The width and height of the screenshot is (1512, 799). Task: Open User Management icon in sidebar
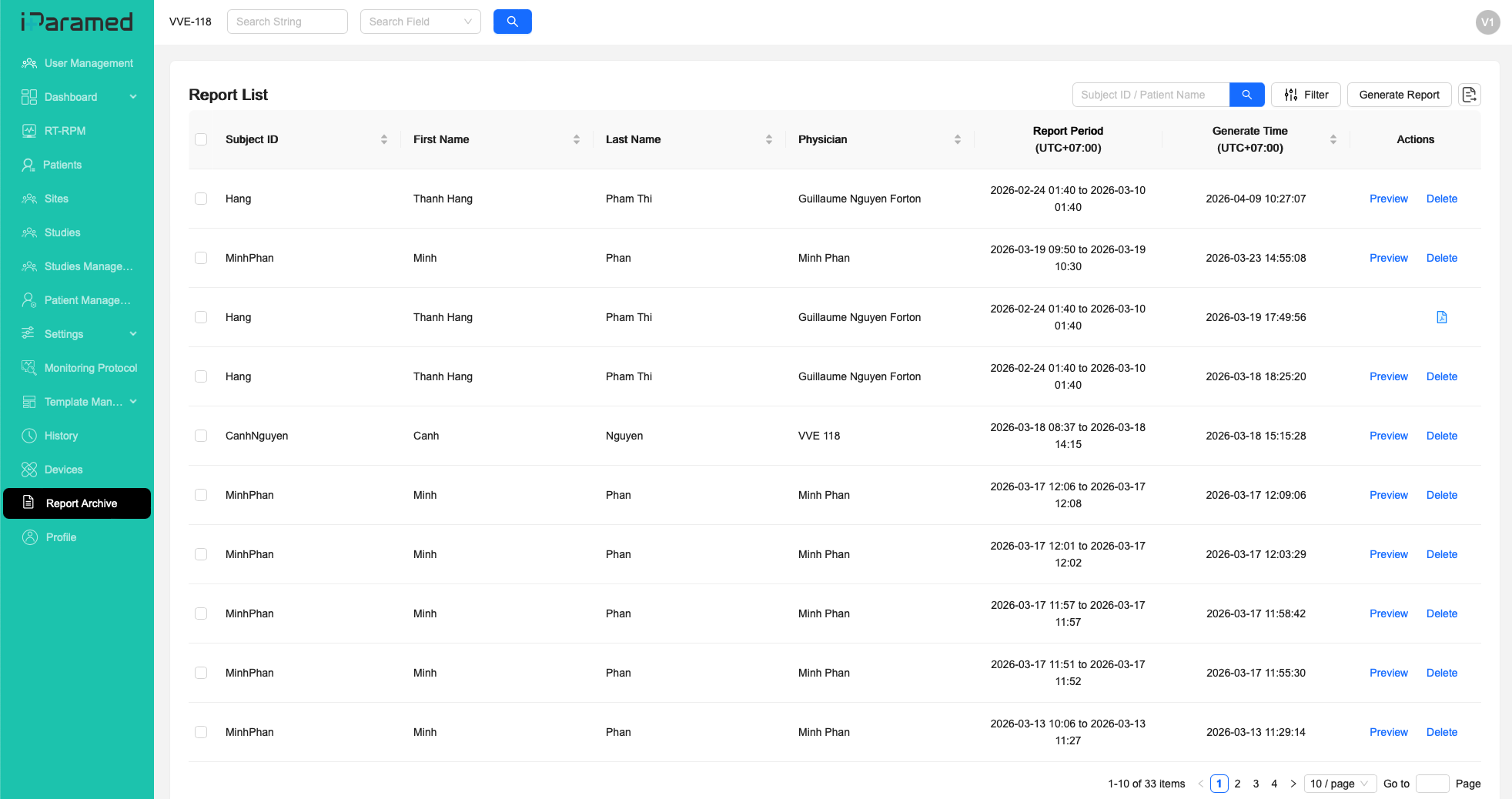pyautogui.click(x=29, y=63)
